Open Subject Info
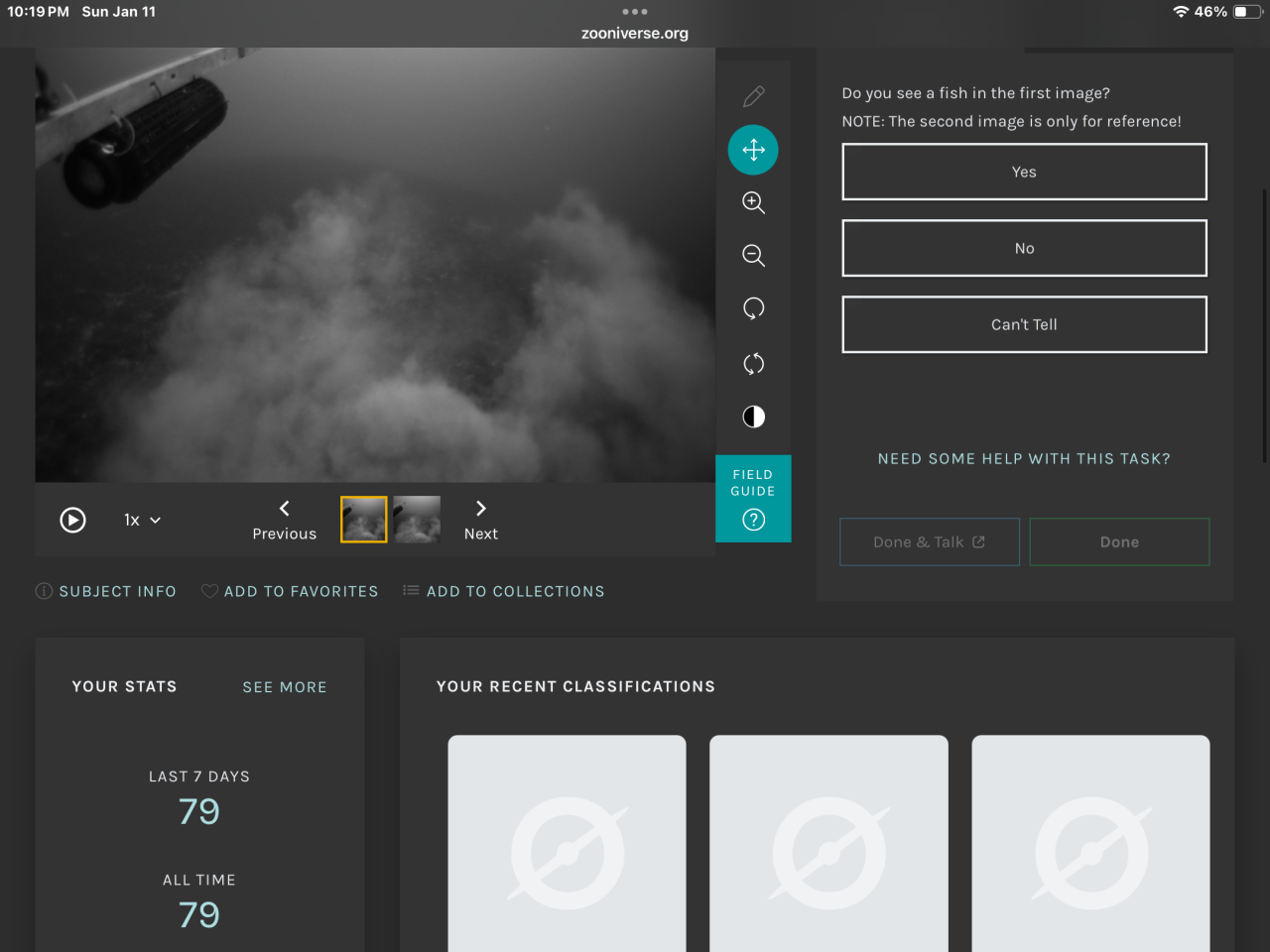 coord(106,591)
